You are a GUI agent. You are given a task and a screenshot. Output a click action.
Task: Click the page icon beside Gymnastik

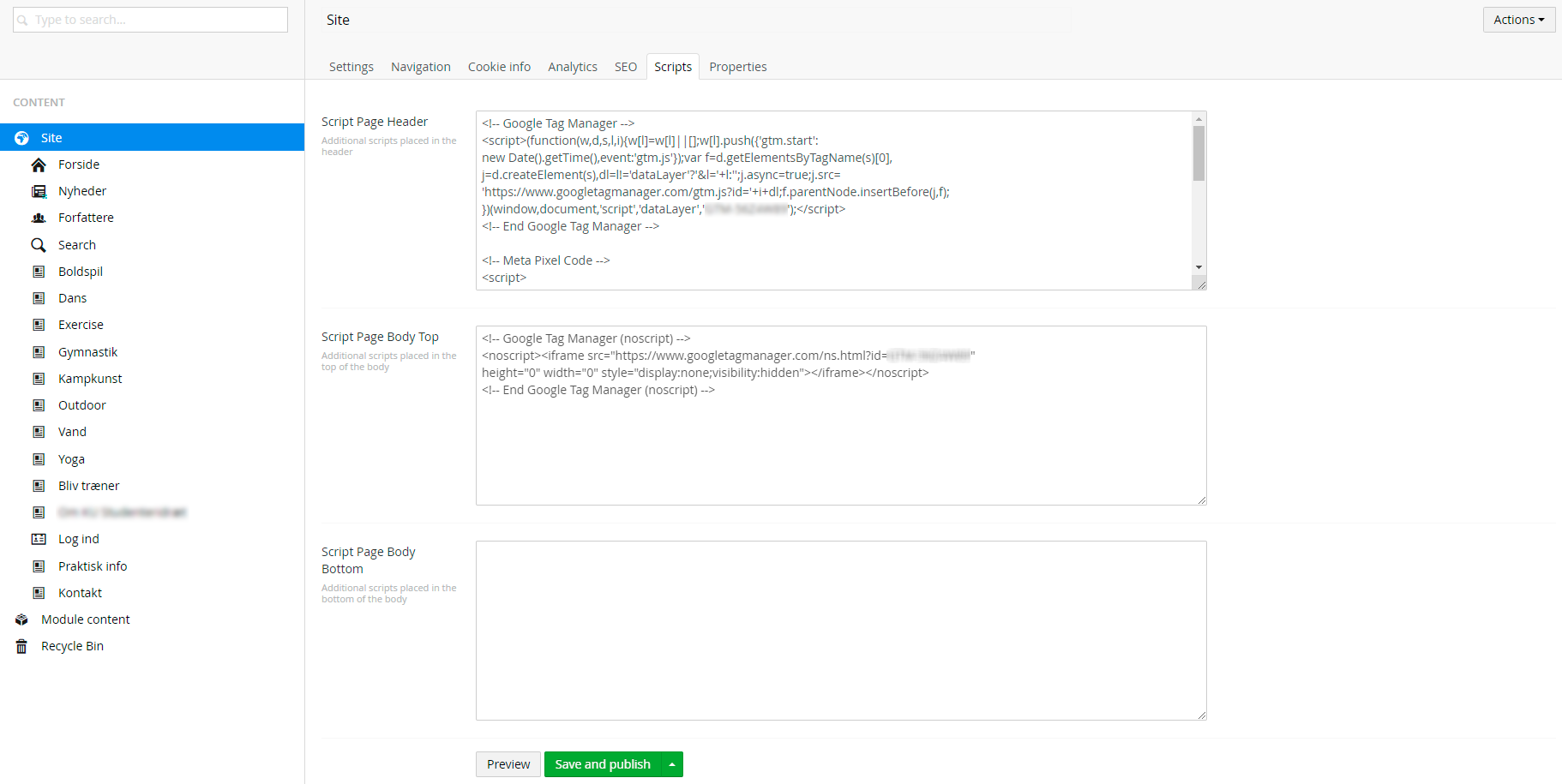39,352
